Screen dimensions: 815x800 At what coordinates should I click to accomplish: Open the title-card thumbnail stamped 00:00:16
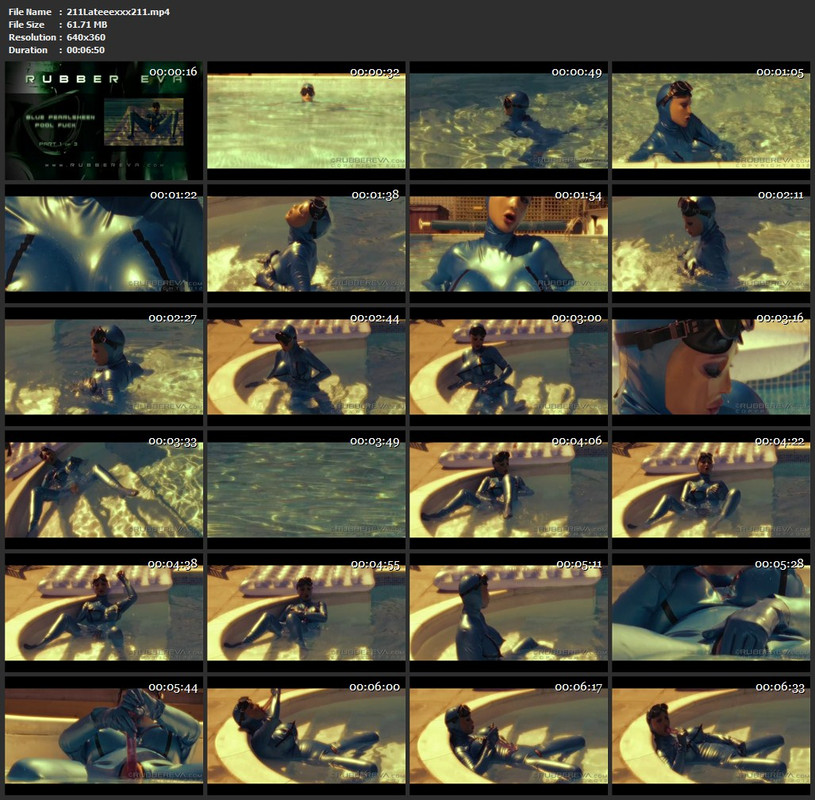point(104,121)
